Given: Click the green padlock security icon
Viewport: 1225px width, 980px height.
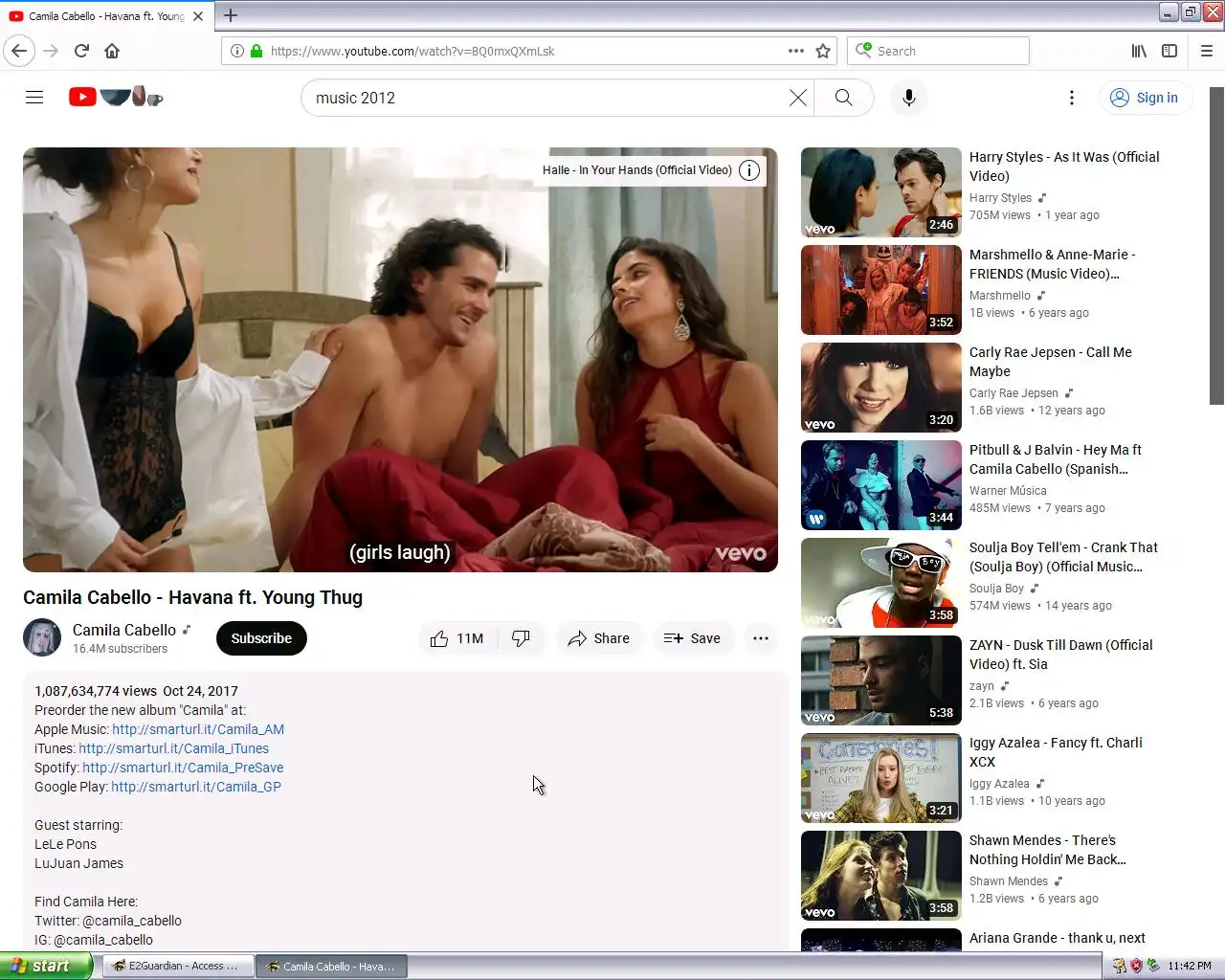Looking at the screenshot, I should pyautogui.click(x=256, y=51).
